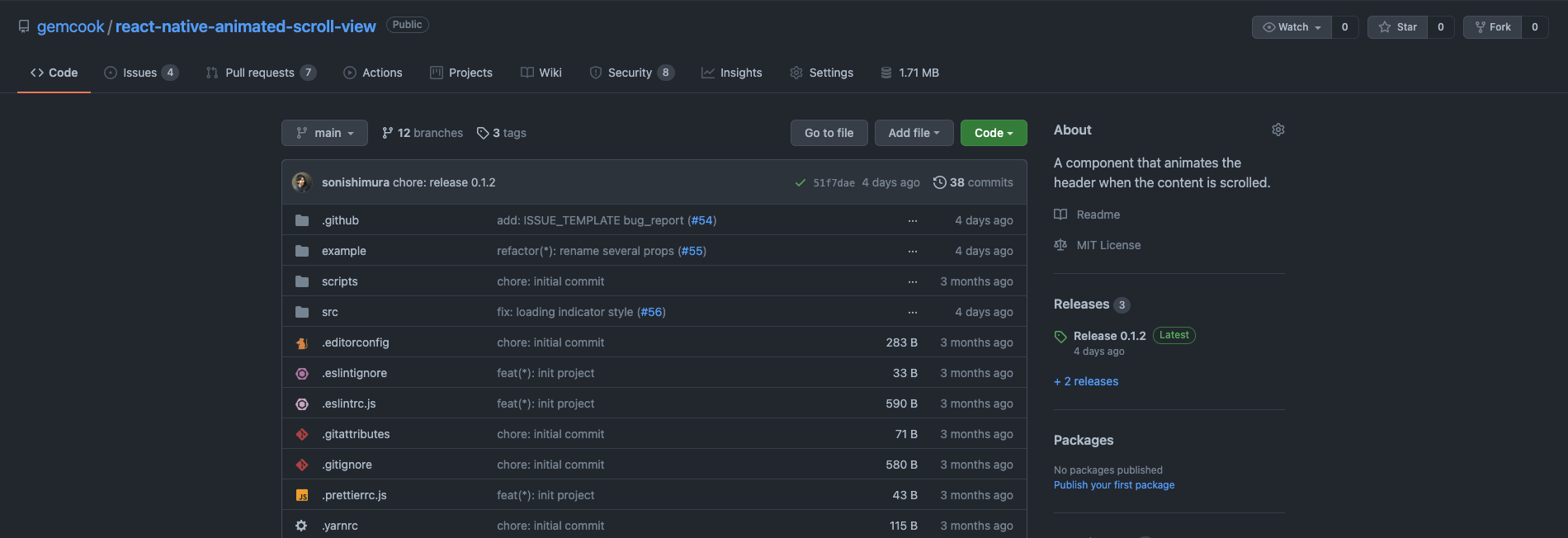Click the About section gear icon
1568x538 pixels.
coord(1278,130)
